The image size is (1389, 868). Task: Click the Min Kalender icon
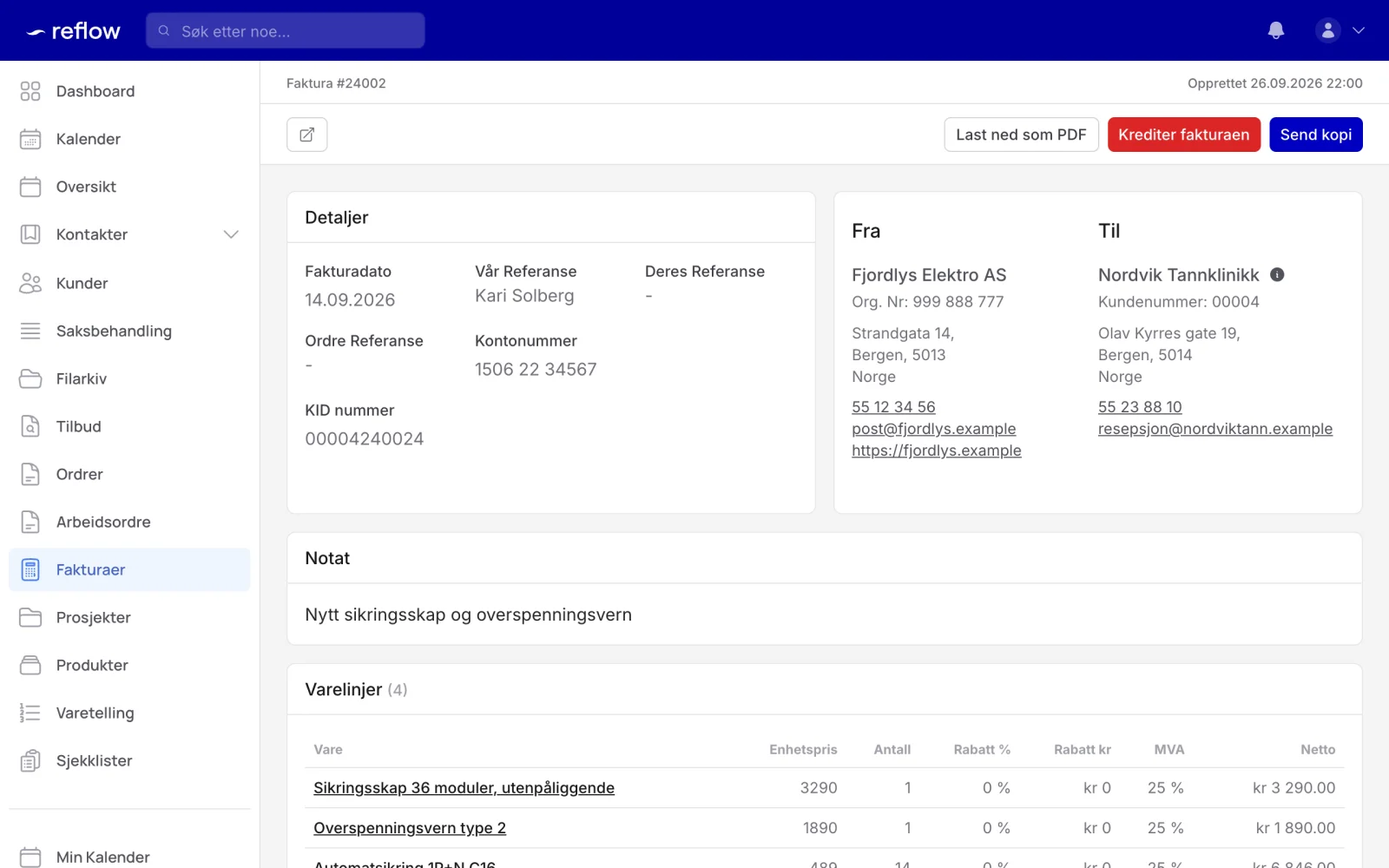coord(30,857)
